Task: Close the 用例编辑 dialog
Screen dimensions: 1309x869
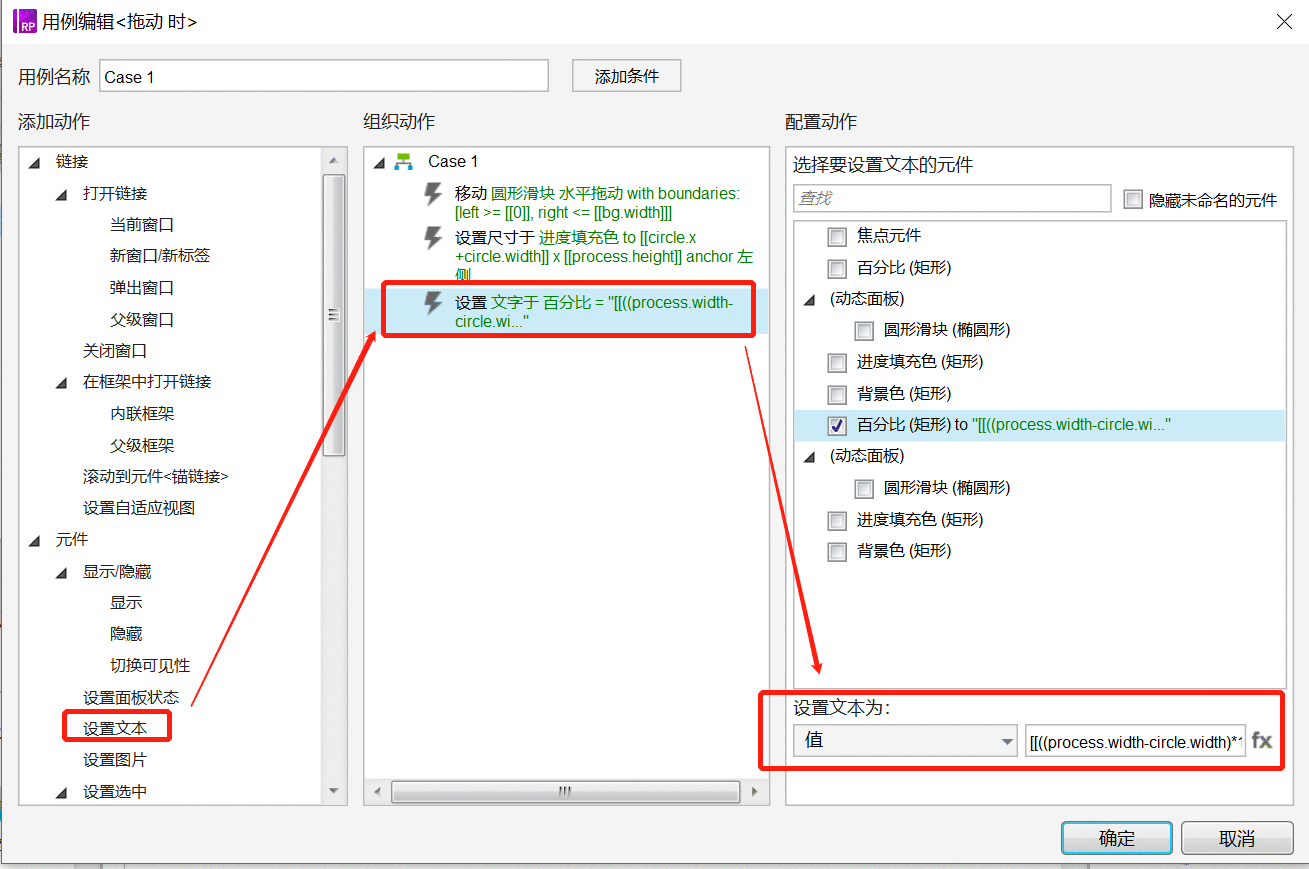Action: [1284, 21]
